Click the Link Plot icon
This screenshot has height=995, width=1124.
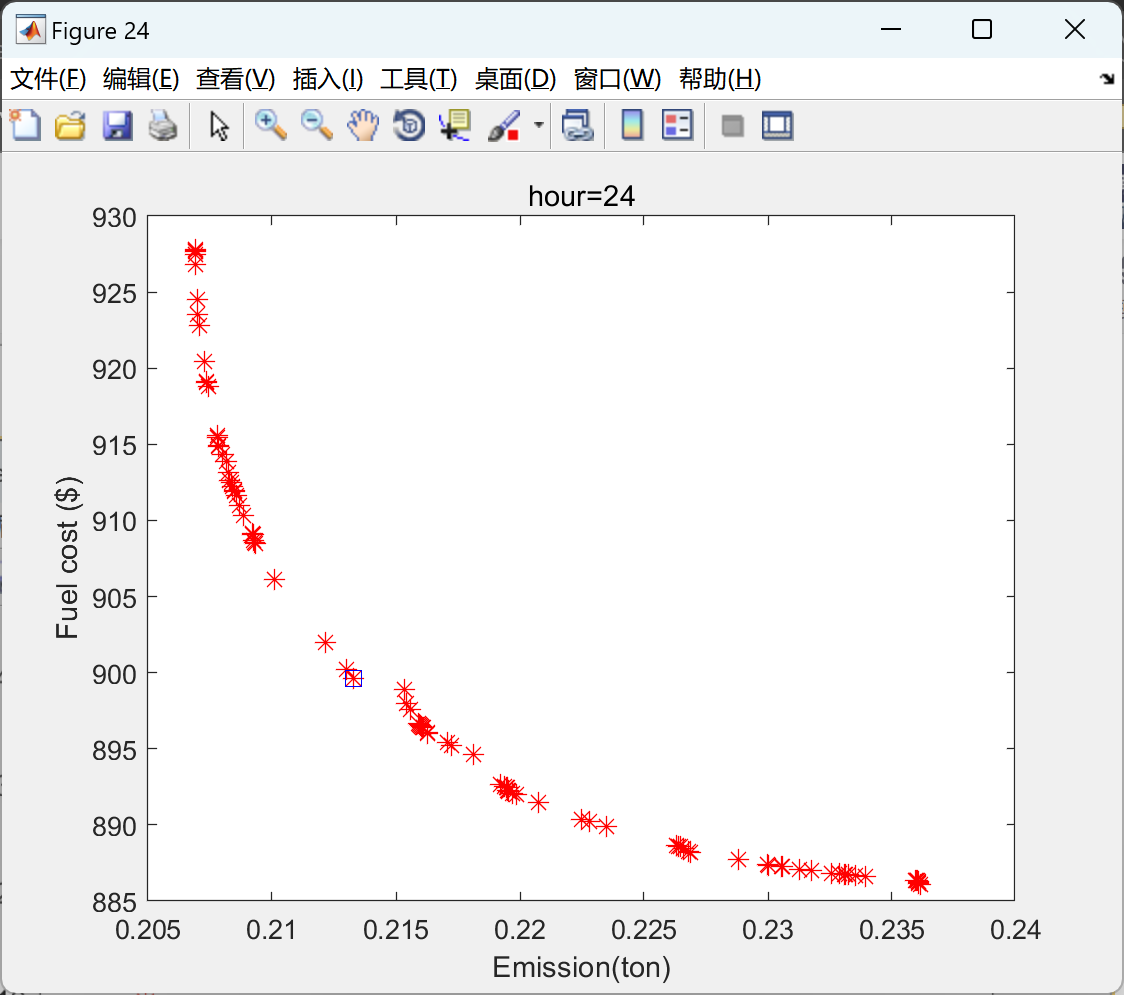click(x=577, y=125)
